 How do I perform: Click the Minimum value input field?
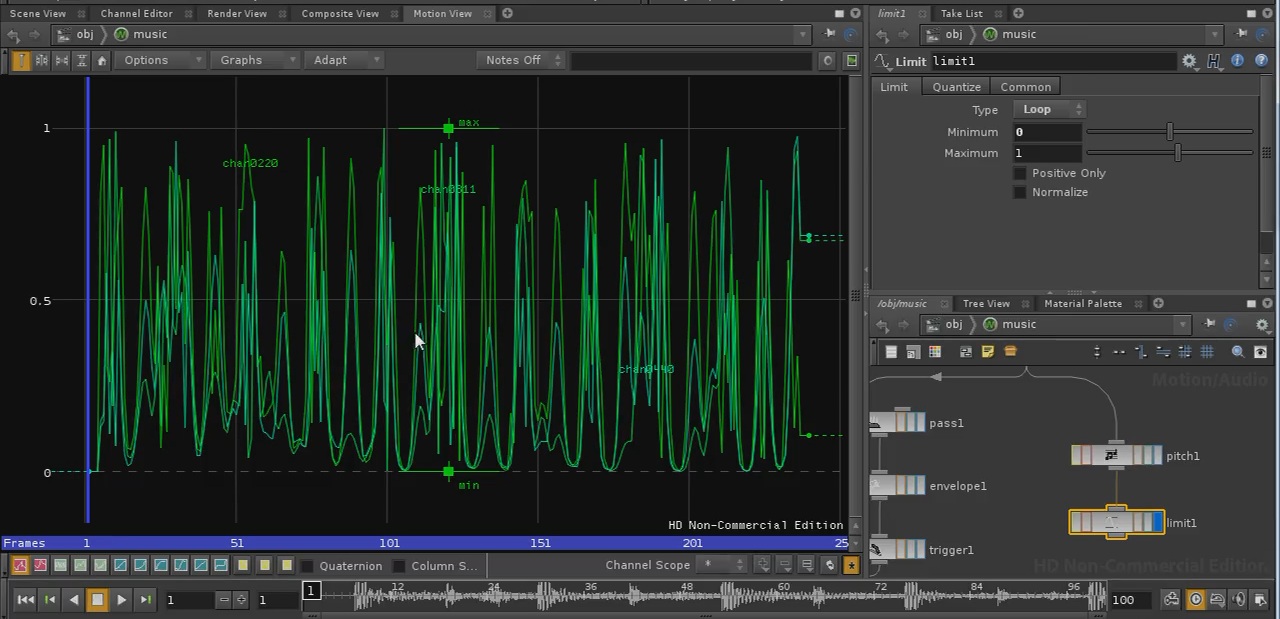point(1047,132)
